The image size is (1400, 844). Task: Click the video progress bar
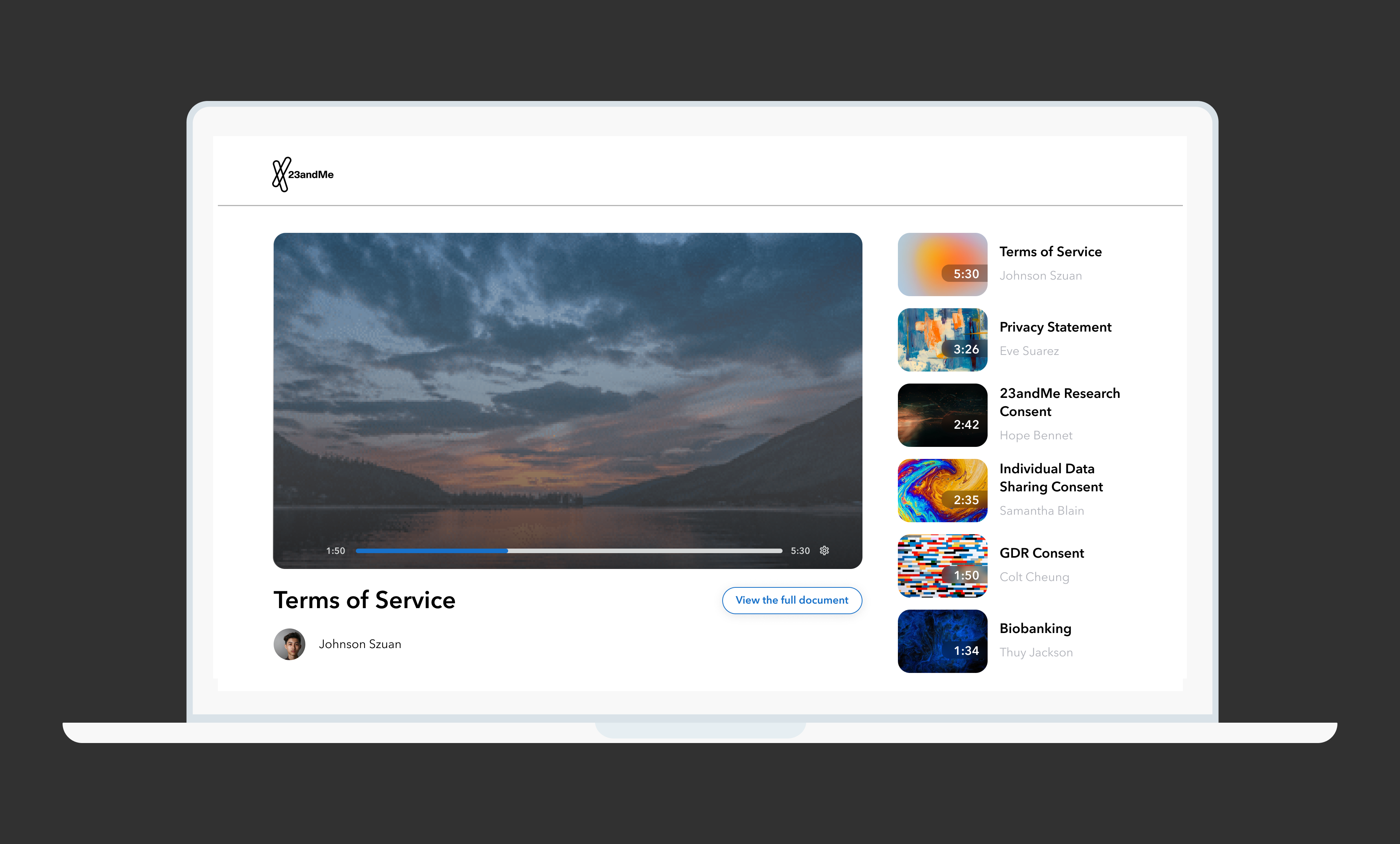pyautogui.click(x=568, y=550)
